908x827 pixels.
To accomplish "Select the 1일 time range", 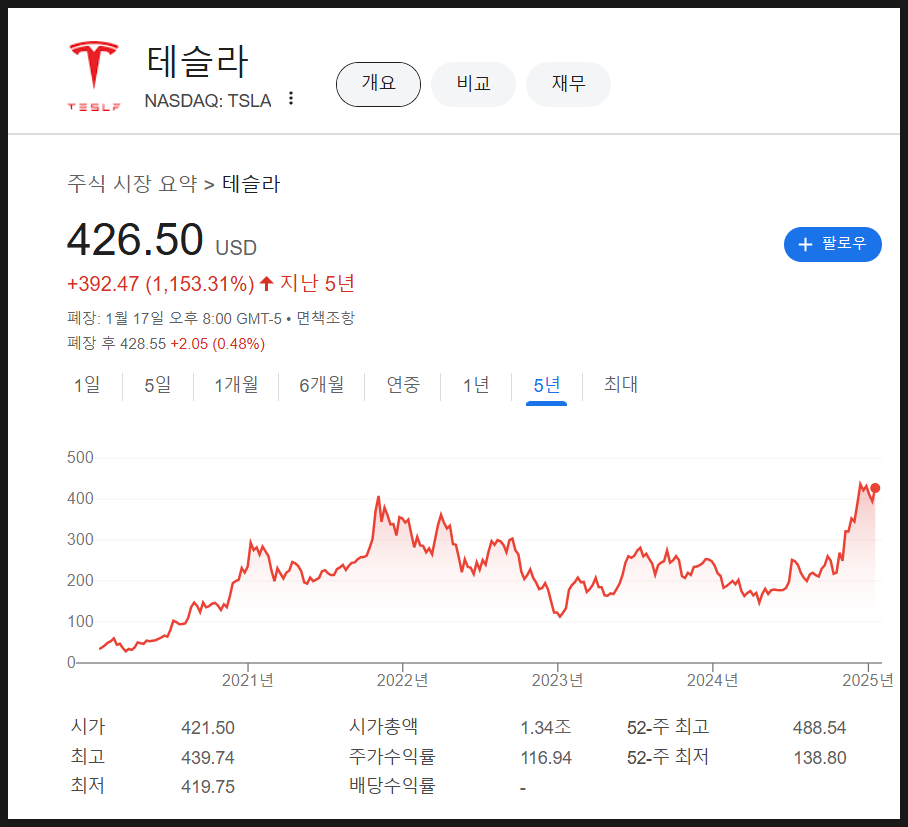I will coord(87,385).
